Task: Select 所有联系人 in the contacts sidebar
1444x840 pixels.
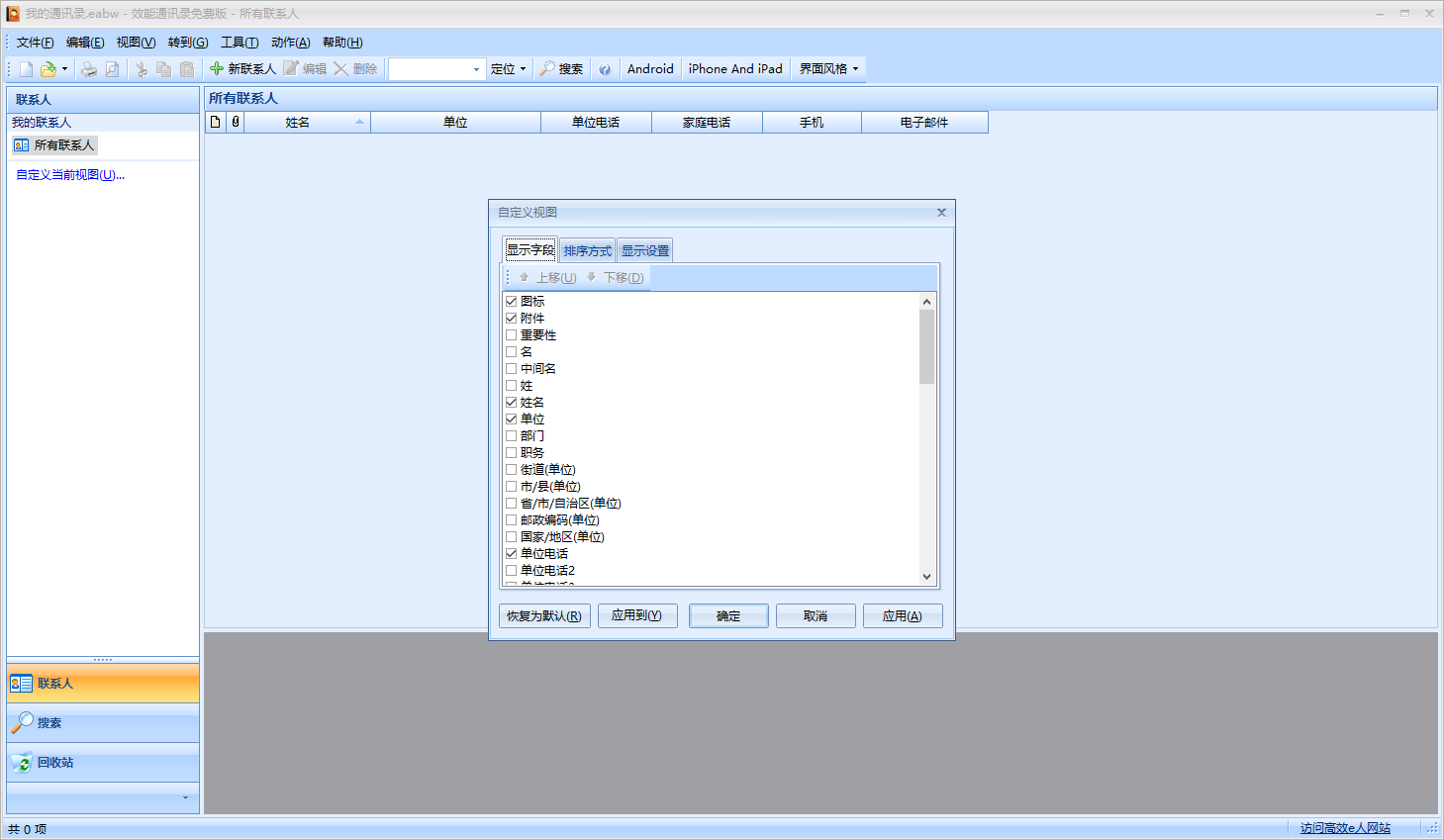Action: [x=54, y=145]
